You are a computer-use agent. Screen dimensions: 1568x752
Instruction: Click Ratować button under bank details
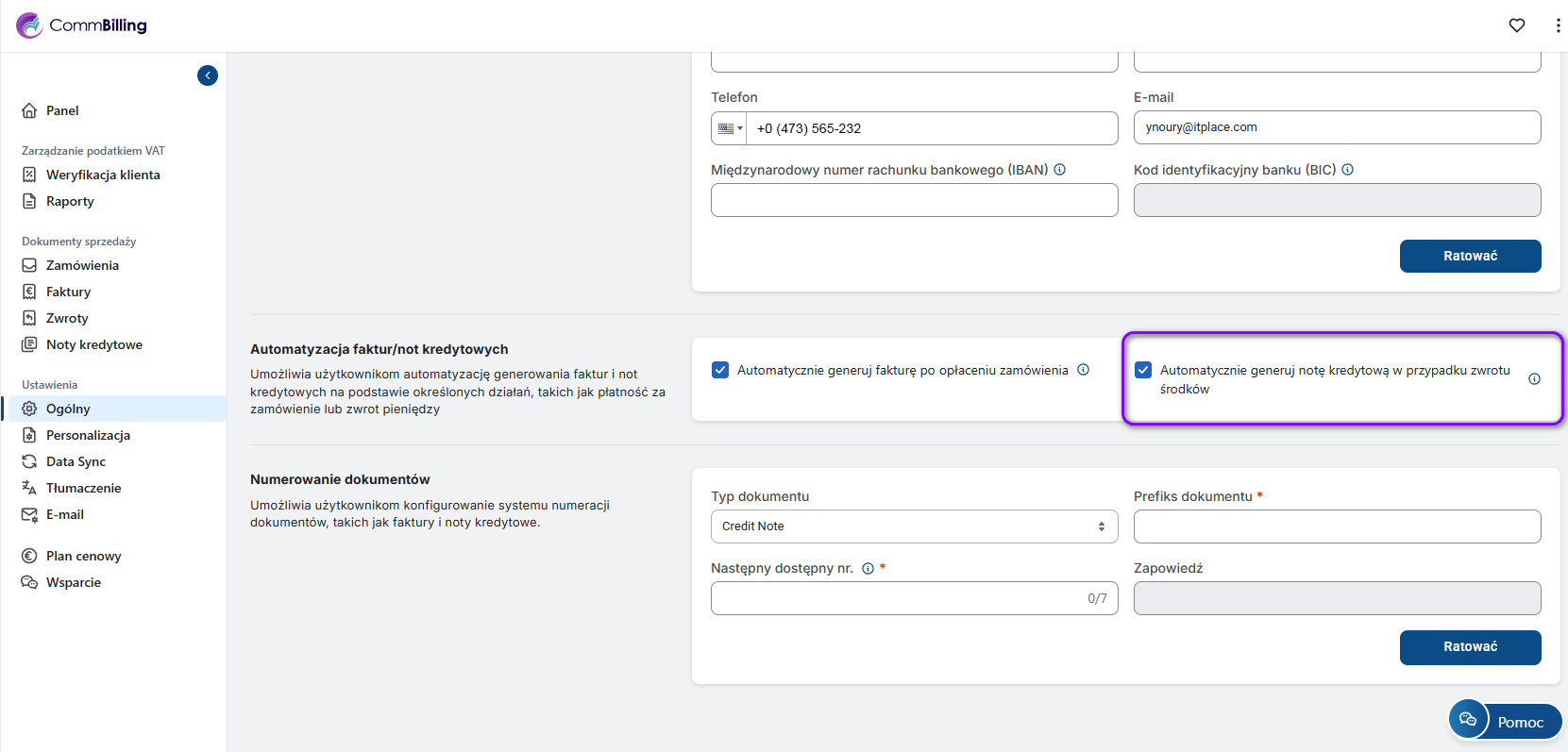pos(1470,256)
